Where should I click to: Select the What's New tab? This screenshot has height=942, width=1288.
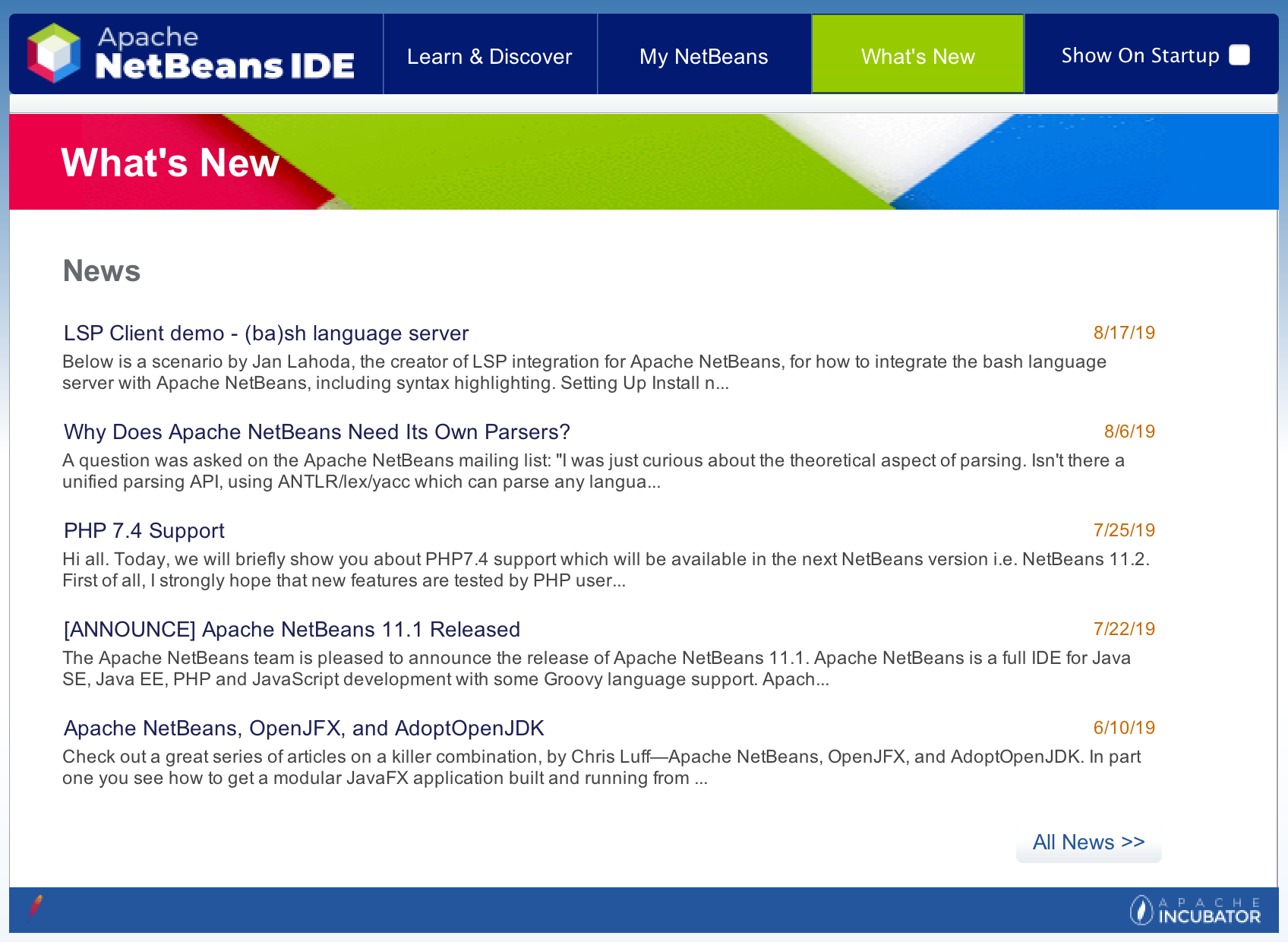click(917, 56)
